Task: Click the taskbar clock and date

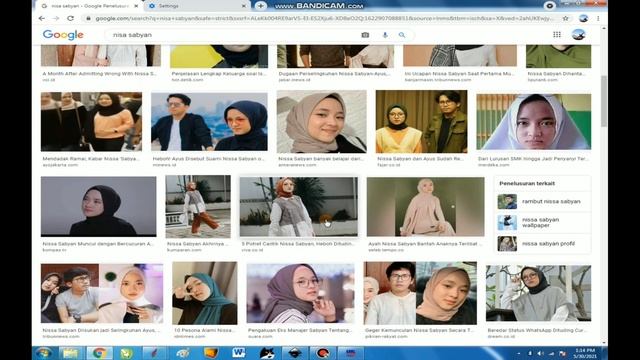Action: coord(586,353)
